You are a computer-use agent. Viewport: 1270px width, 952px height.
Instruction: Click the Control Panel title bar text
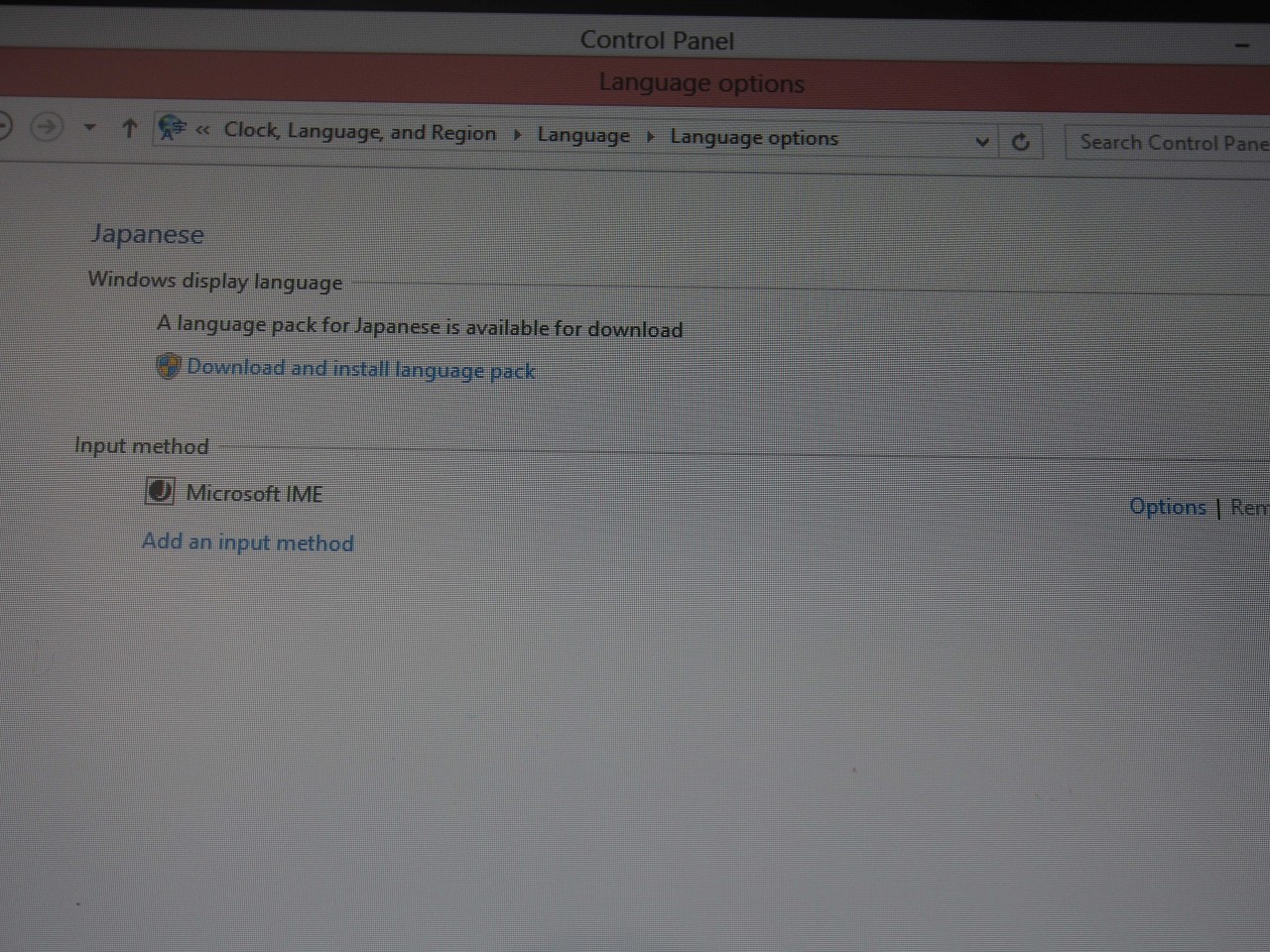click(x=657, y=41)
